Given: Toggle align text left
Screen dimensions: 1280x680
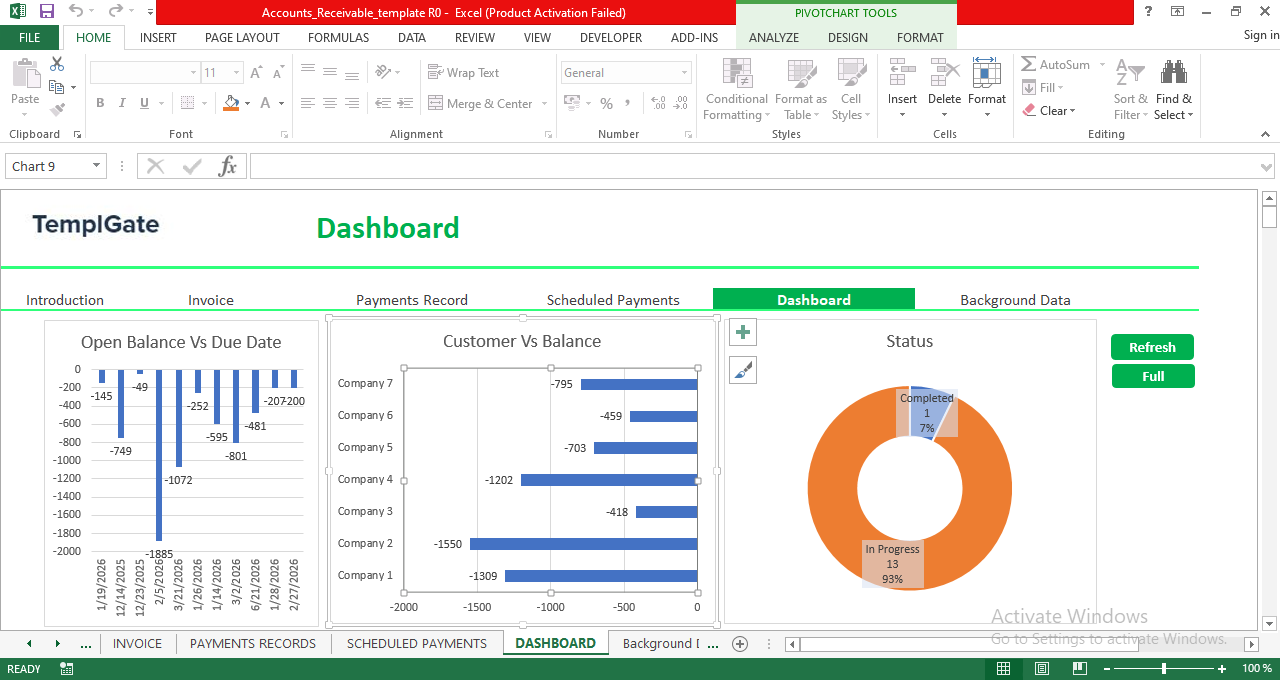Looking at the screenshot, I should tap(308, 103).
